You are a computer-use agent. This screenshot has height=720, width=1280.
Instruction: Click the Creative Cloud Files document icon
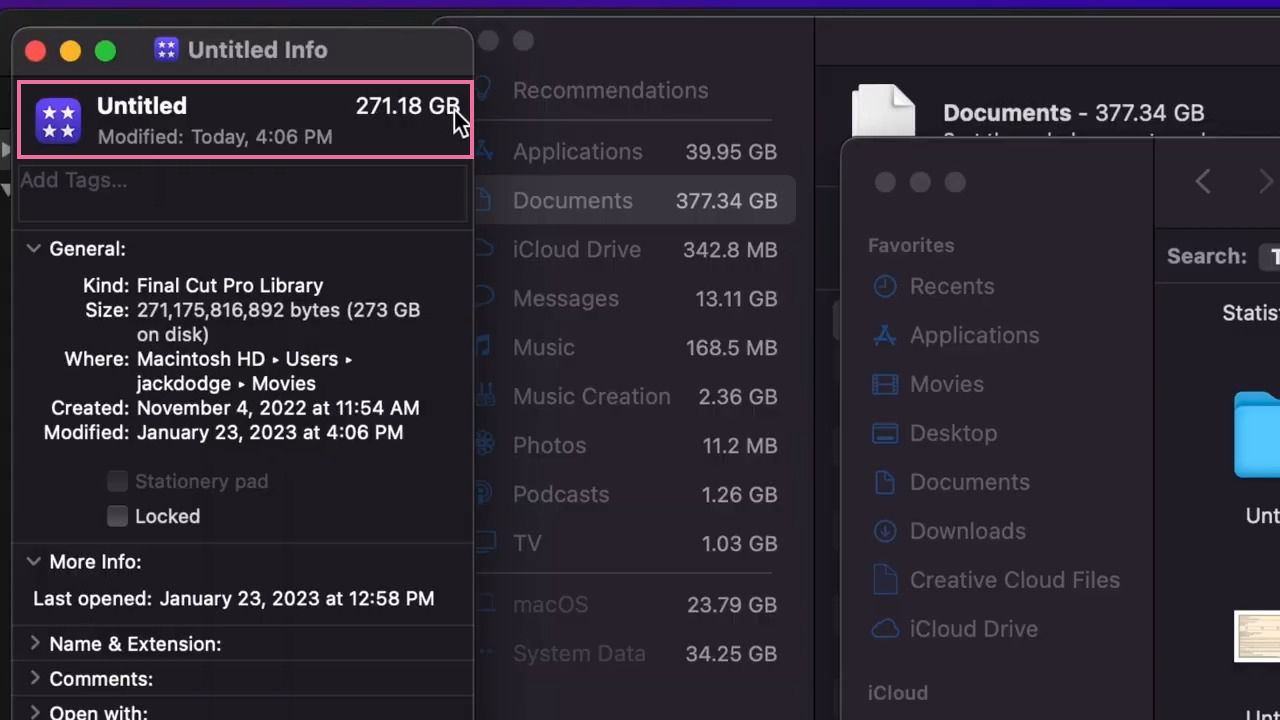(x=885, y=580)
